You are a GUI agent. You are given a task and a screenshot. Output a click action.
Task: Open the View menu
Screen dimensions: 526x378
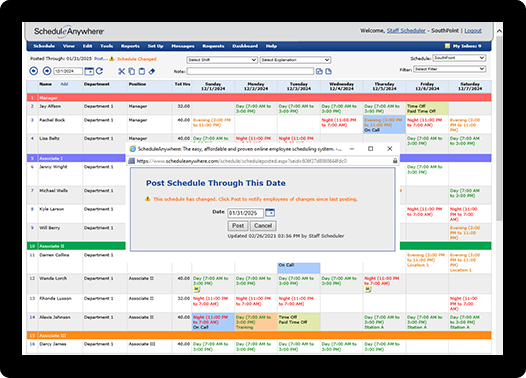point(69,46)
